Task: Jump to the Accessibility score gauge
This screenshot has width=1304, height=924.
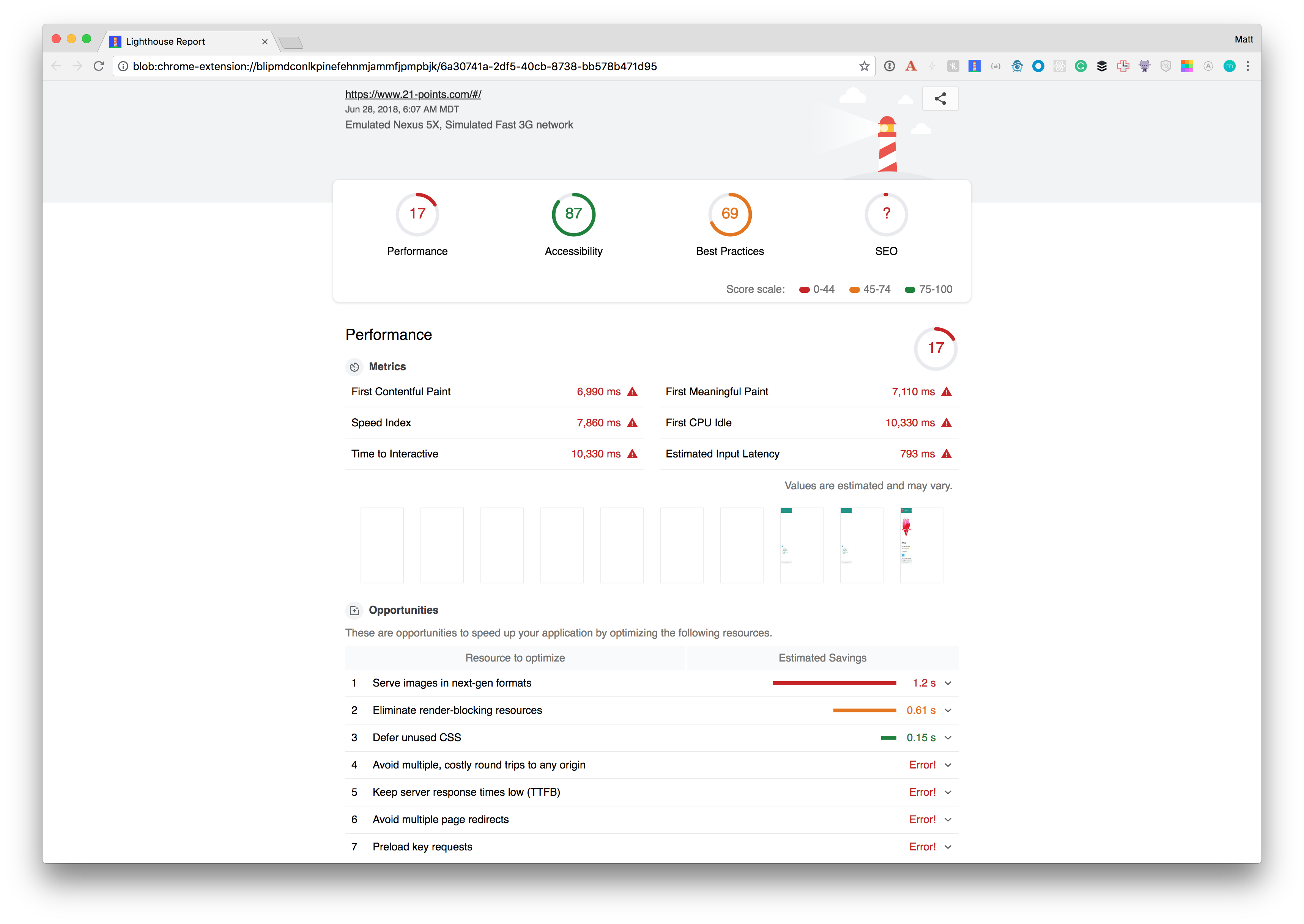Action: pyautogui.click(x=573, y=215)
